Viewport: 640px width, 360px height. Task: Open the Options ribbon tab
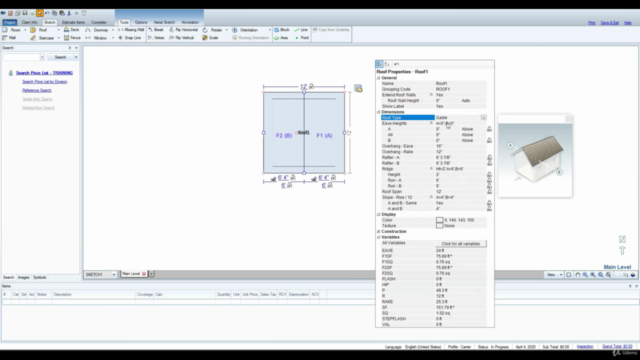141,22
